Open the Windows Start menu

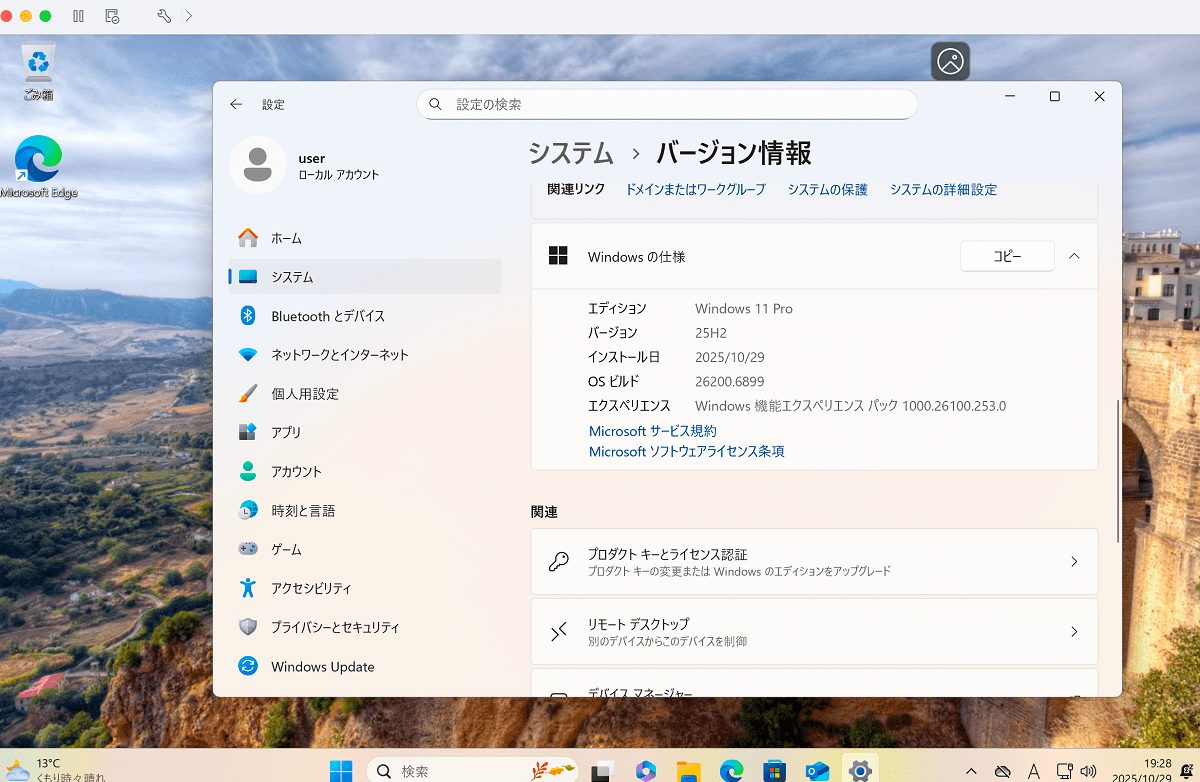pyautogui.click(x=341, y=771)
